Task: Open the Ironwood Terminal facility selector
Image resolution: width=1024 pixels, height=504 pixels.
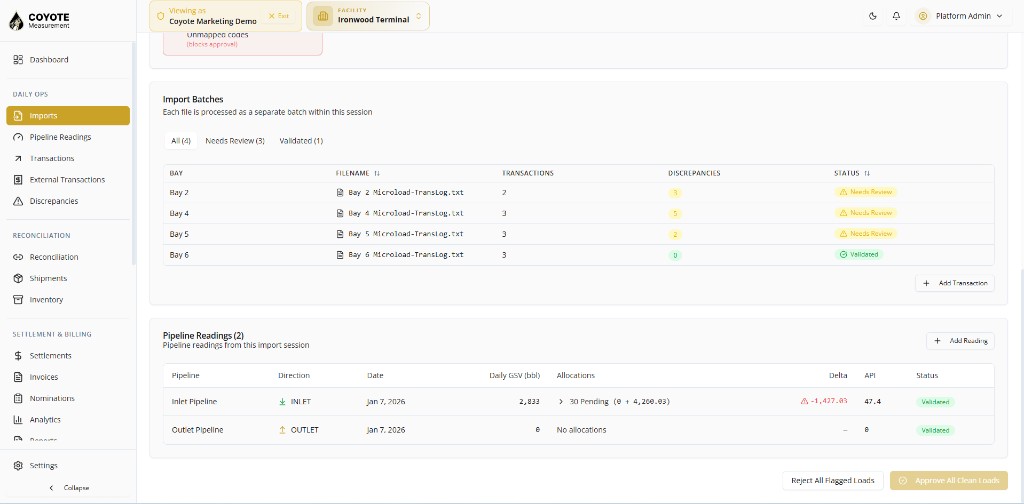Action: click(x=368, y=16)
